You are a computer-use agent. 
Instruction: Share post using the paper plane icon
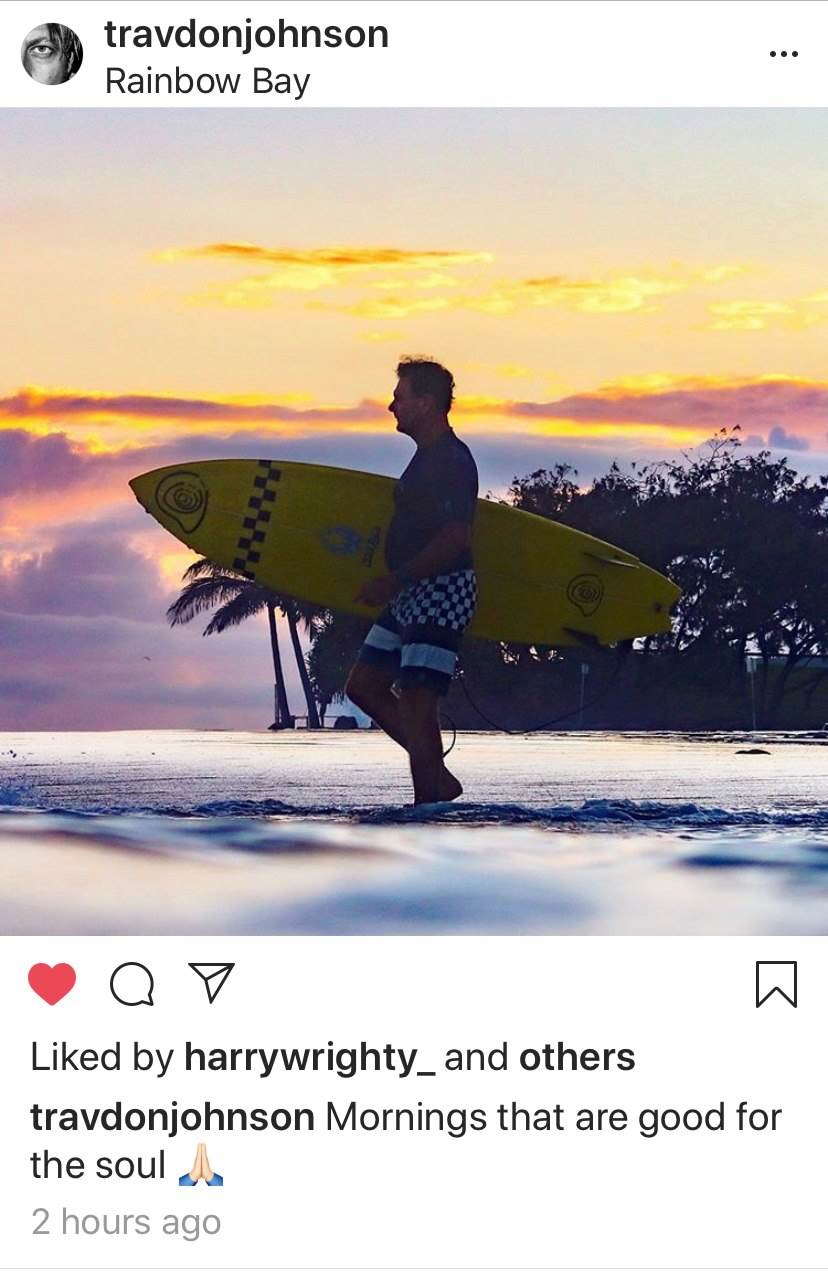click(x=211, y=983)
